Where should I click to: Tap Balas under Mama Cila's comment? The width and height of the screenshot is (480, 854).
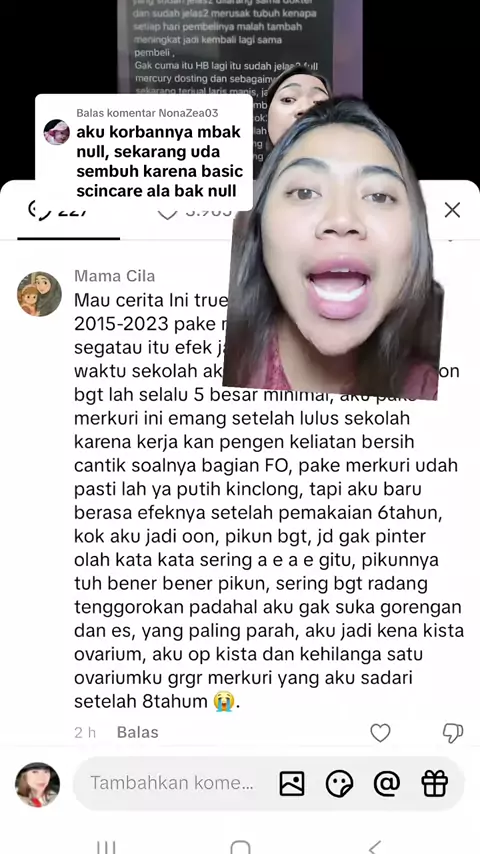point(137,733)
